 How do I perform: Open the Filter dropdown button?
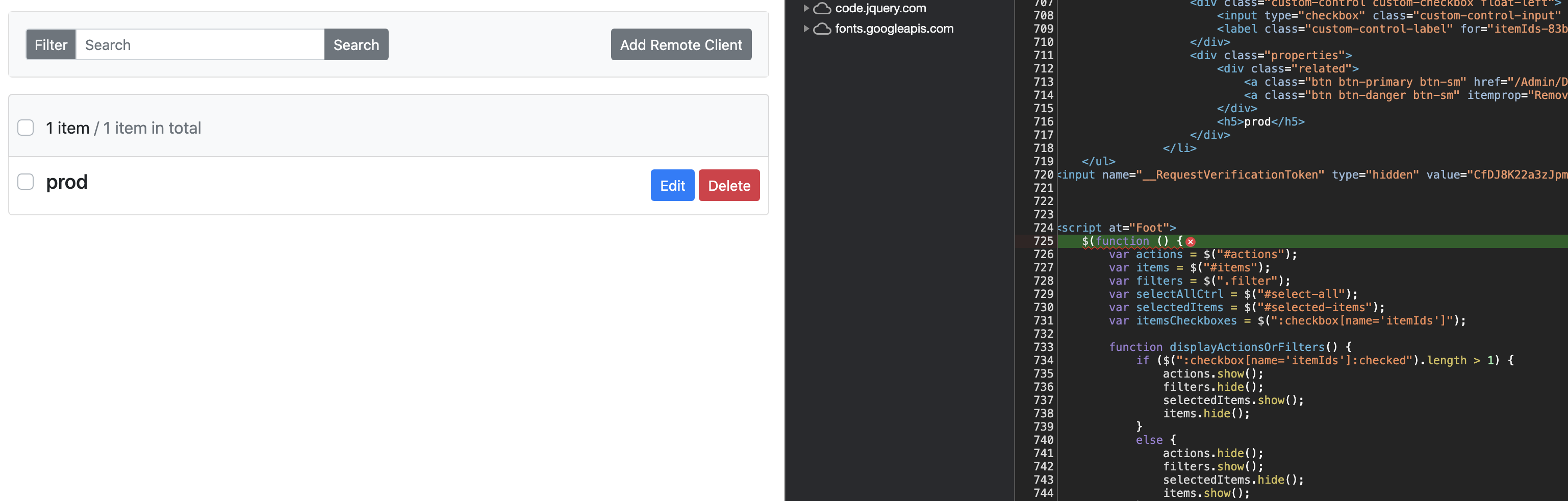[51, 44]
